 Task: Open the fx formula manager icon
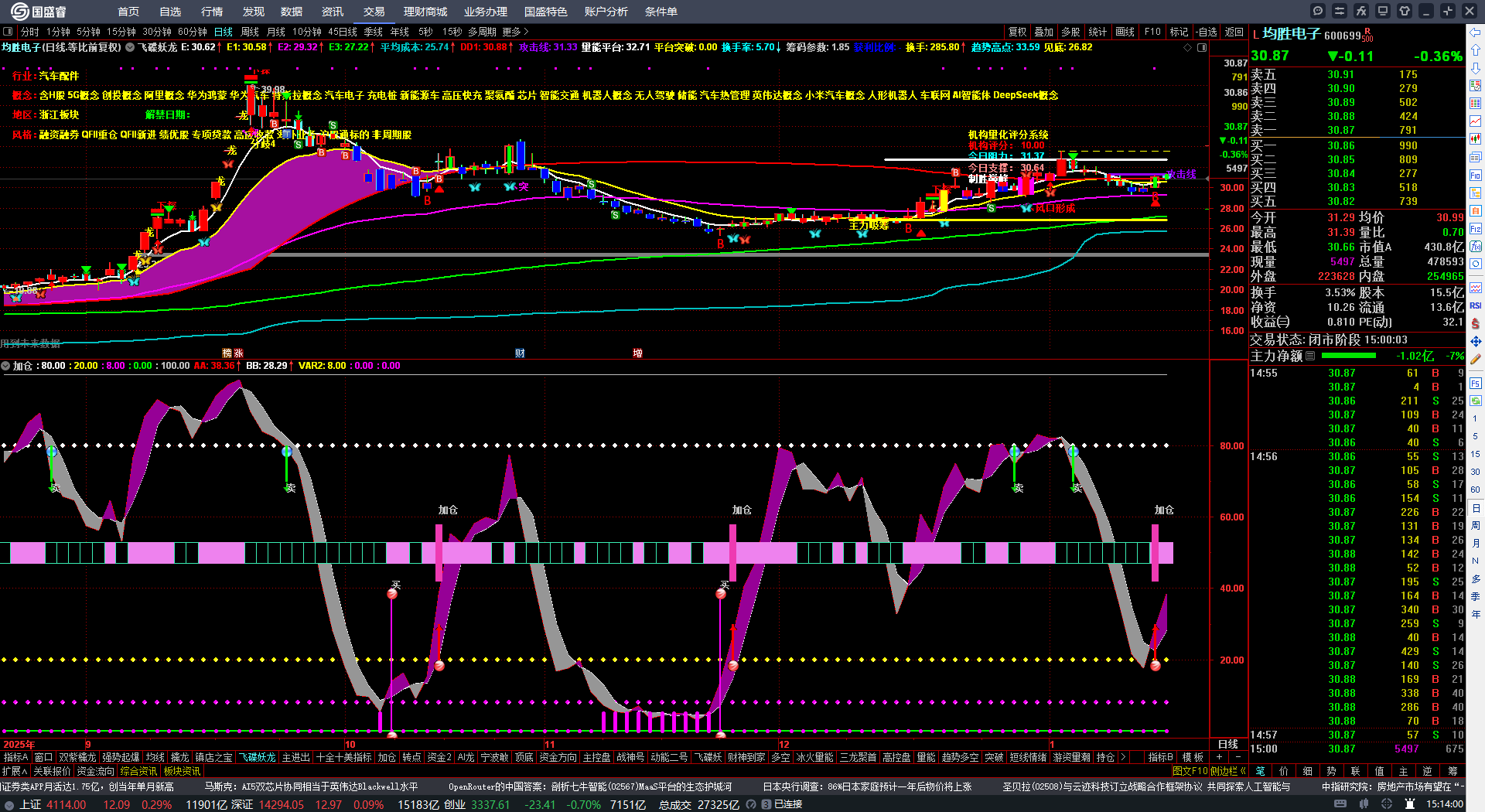coord(1361,11)
